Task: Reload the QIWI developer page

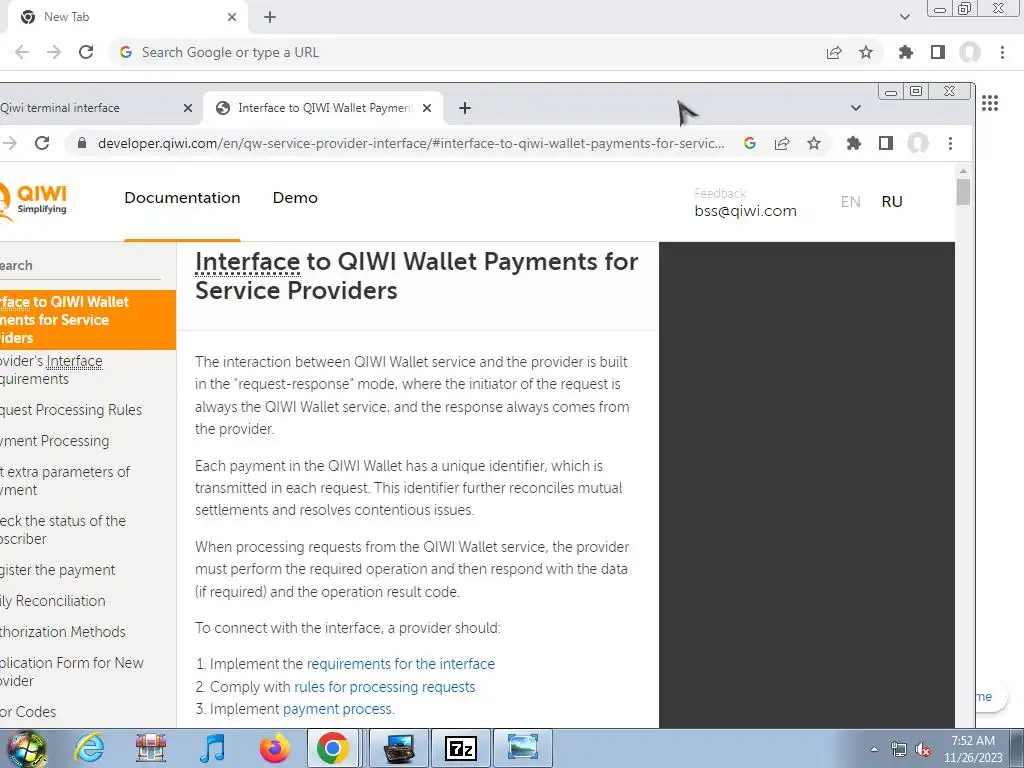Action: tap(42, 143)
